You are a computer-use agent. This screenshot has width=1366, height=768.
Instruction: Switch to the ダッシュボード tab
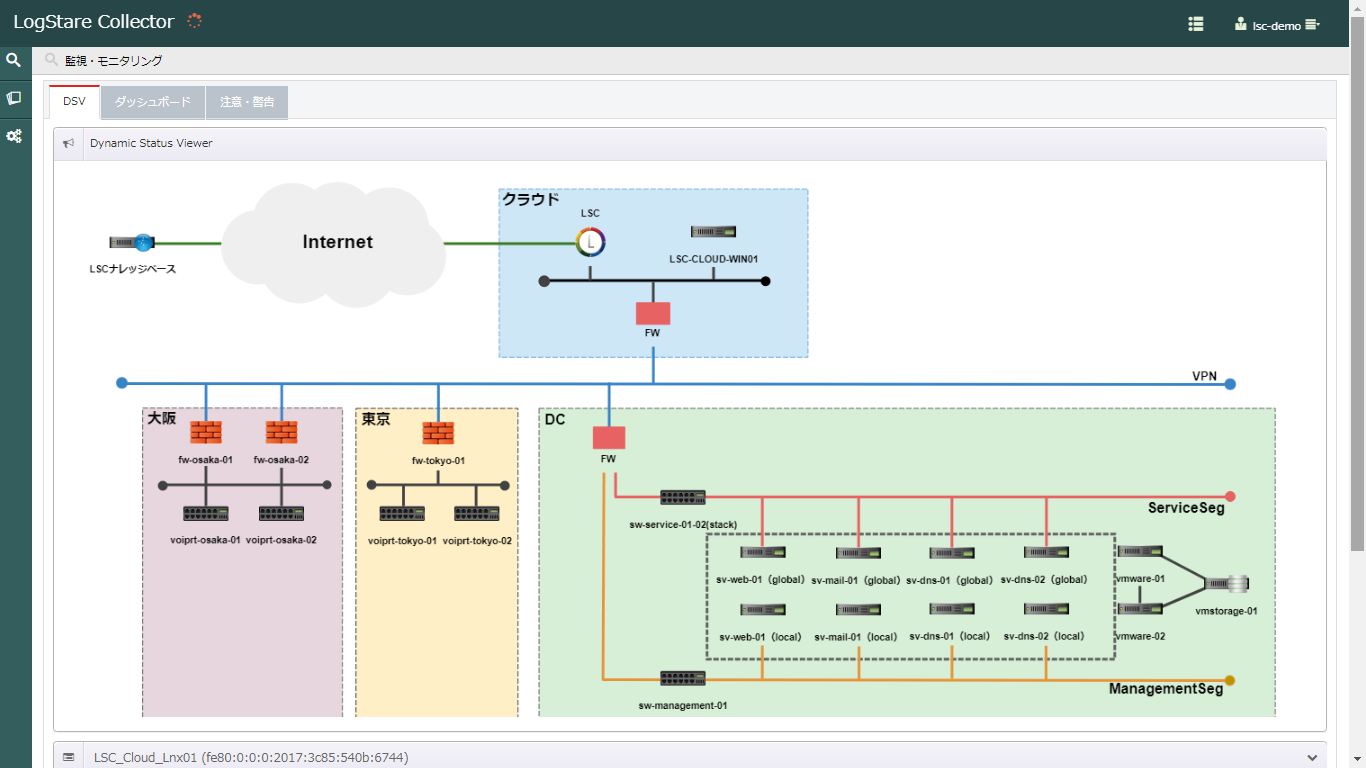[153, 103]
